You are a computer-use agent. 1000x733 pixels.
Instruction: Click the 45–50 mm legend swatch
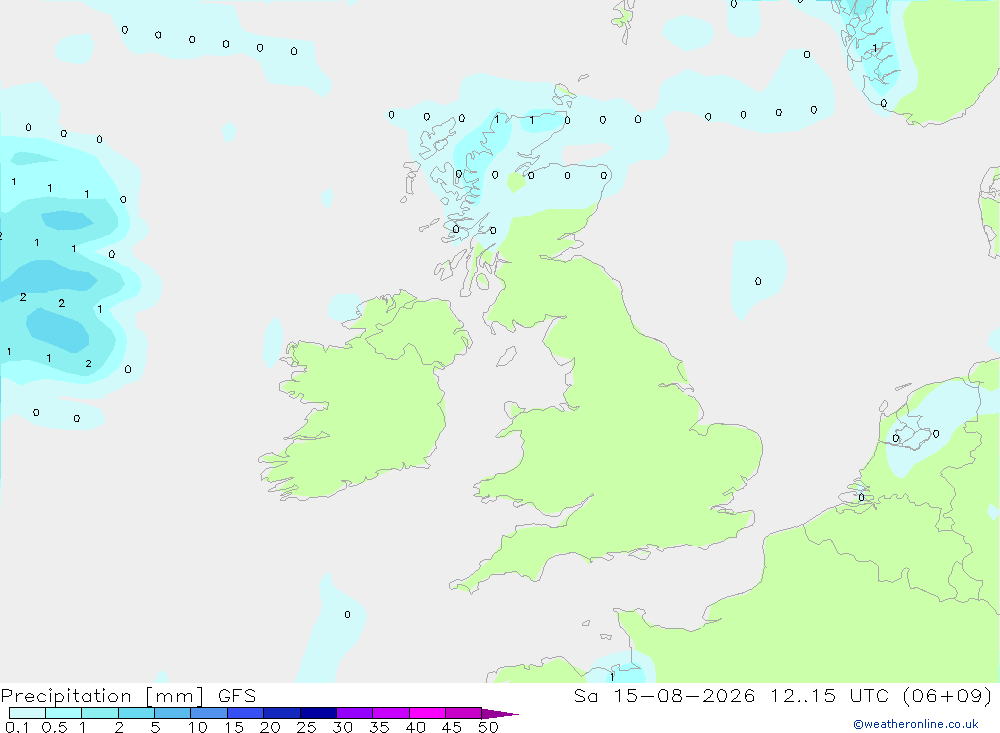click(463, 713)
